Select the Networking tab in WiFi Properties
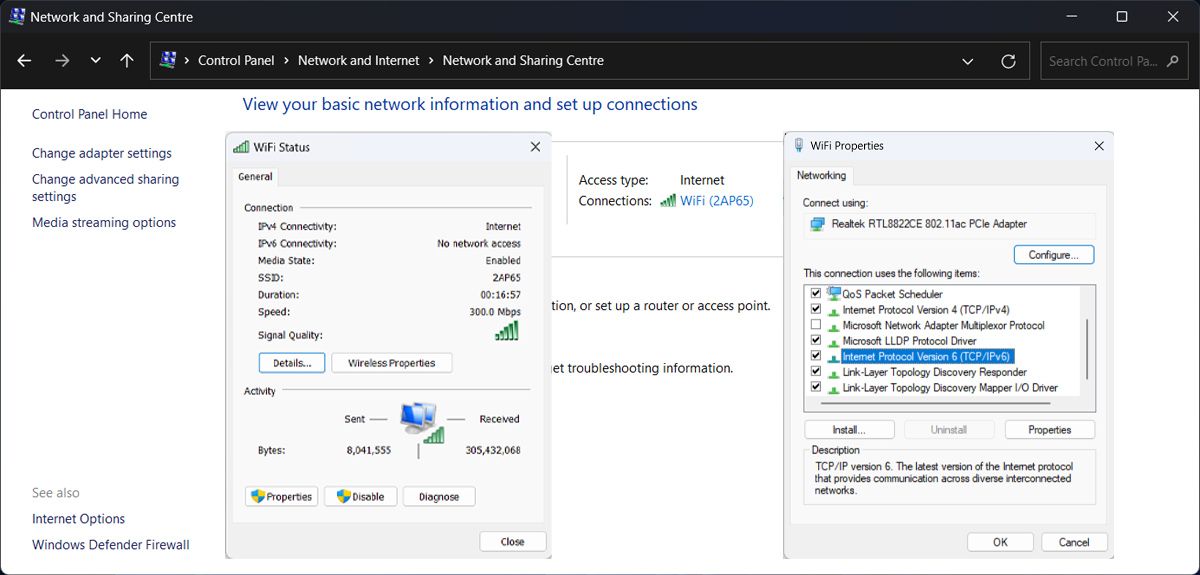 point(821,176)
